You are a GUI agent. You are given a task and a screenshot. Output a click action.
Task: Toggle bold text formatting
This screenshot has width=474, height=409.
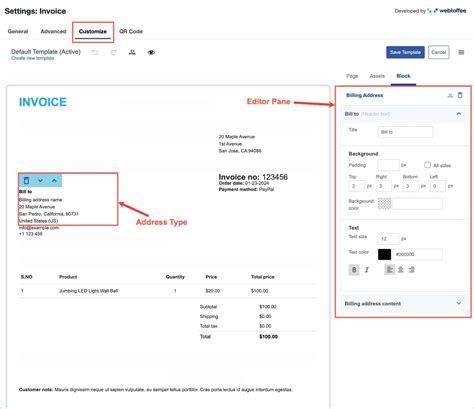click(x=354, y=270)
